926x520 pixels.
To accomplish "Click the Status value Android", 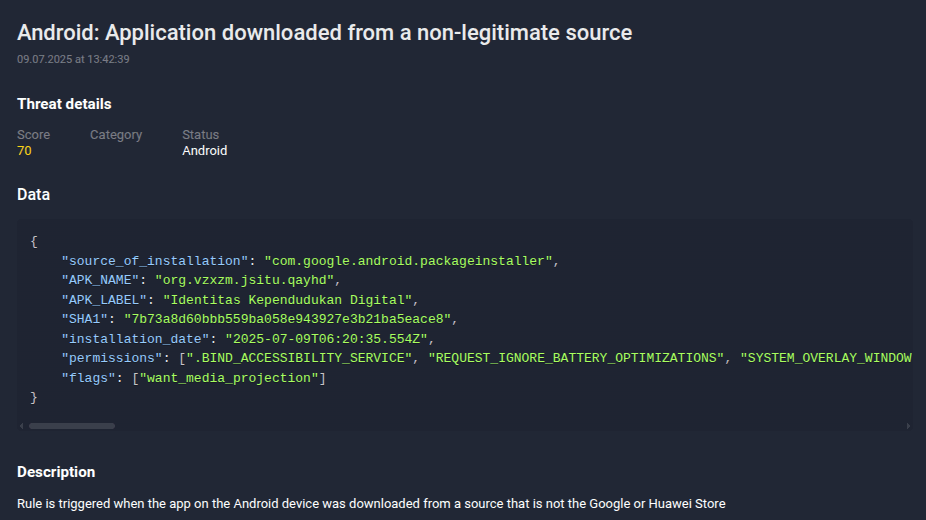I will [204, 151].
